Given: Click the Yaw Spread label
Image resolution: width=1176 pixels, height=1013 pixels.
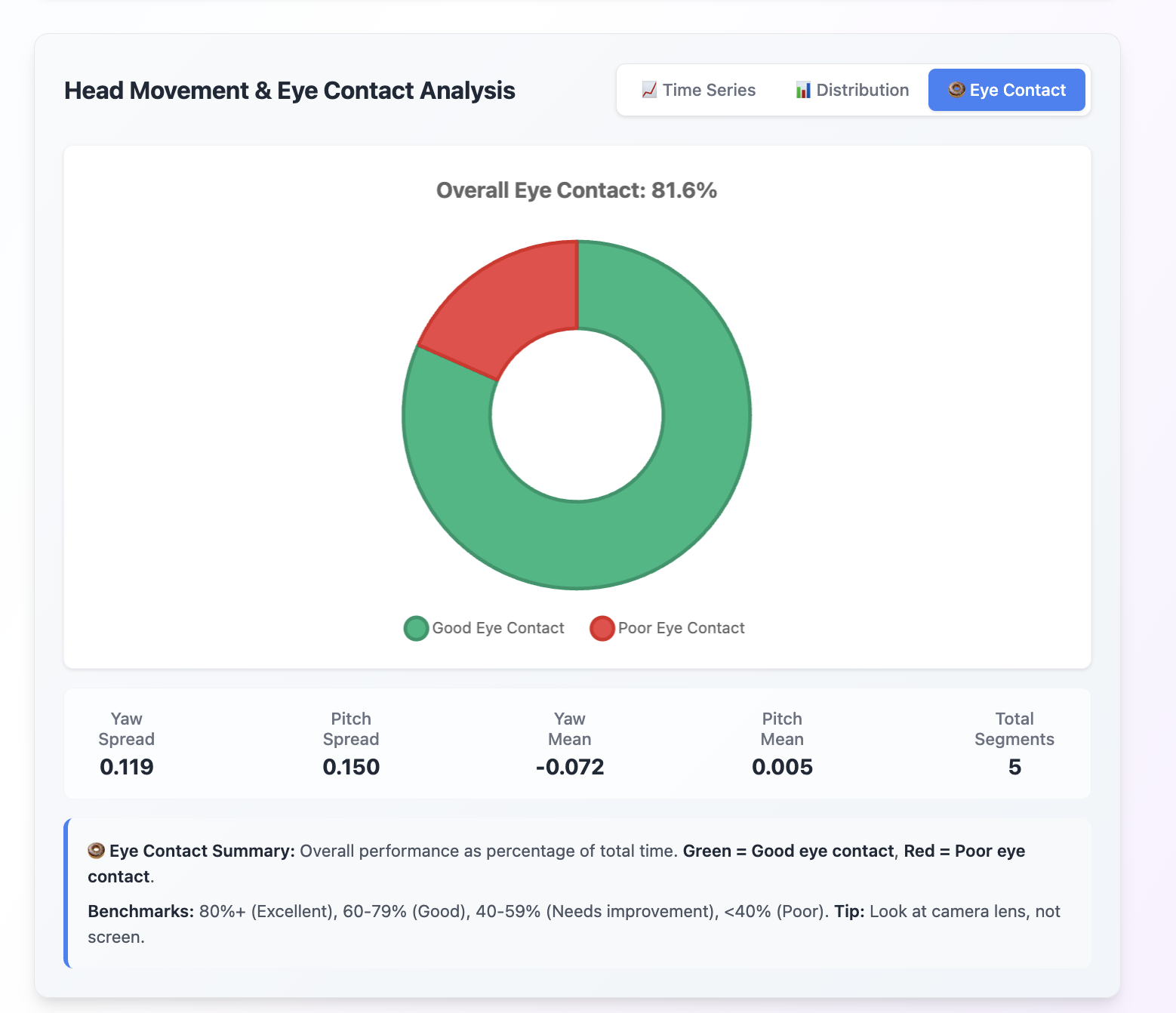Looking at the screenshot, I should [127, 729].
